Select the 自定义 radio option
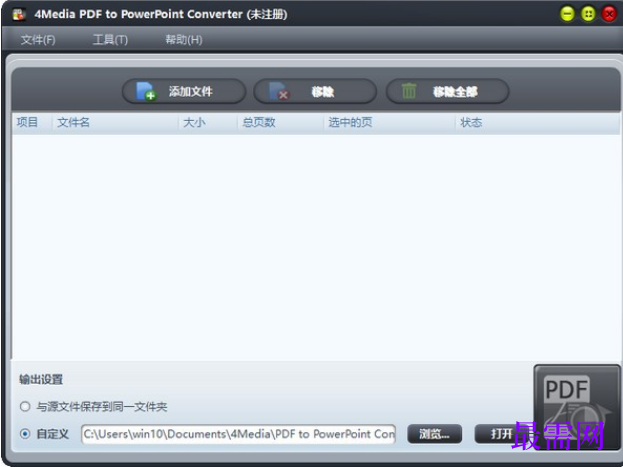 tap(25, 434)
